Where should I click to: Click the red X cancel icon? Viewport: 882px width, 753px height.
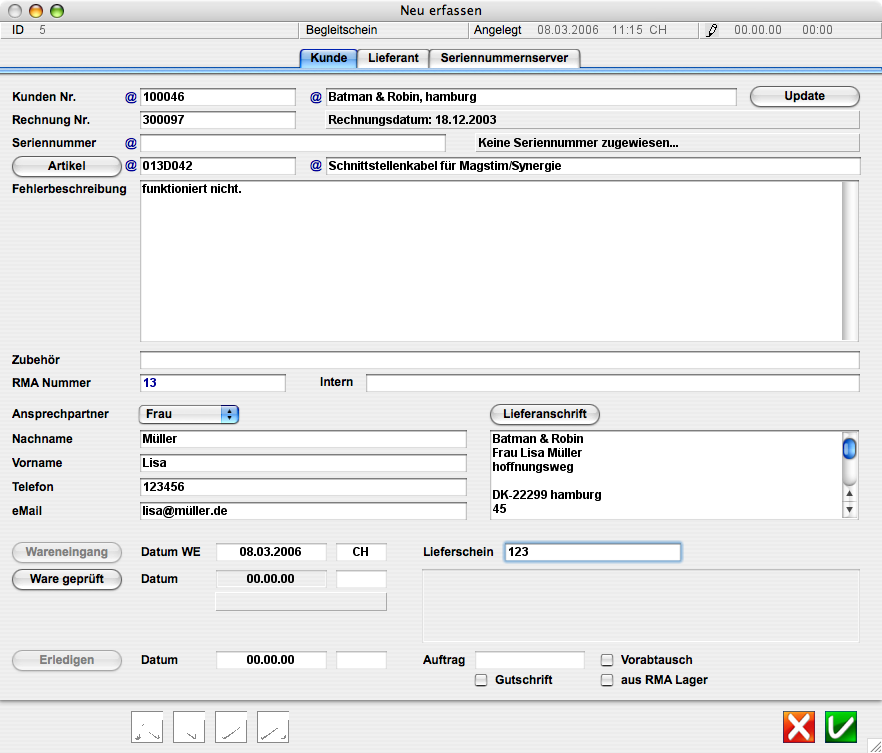click(x=799, y=726)
